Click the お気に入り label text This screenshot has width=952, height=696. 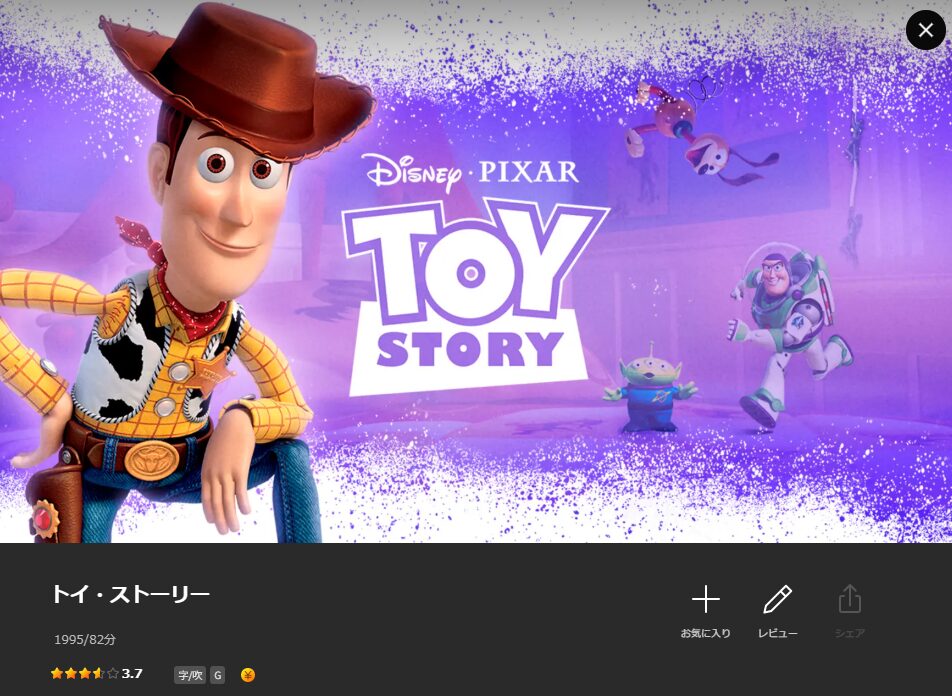[x=706, y=633]
